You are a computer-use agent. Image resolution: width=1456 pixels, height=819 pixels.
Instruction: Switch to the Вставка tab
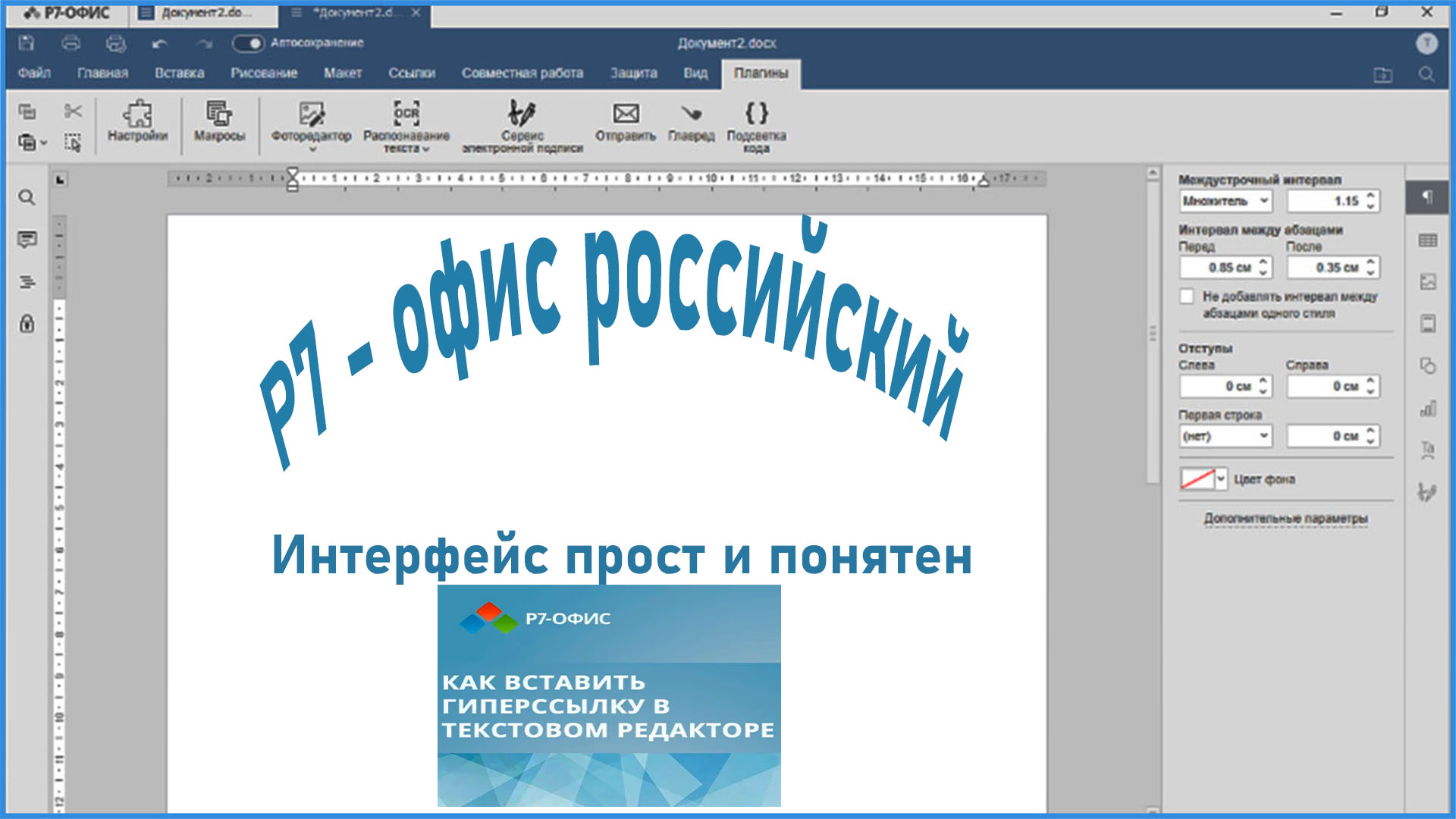(x=180, y=73)
